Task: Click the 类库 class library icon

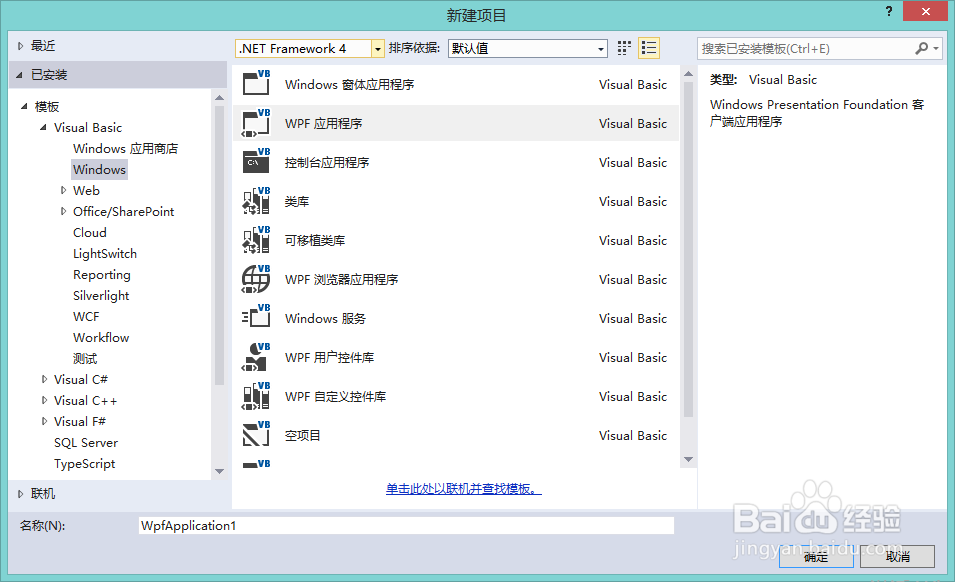Action: coord(256,200)
